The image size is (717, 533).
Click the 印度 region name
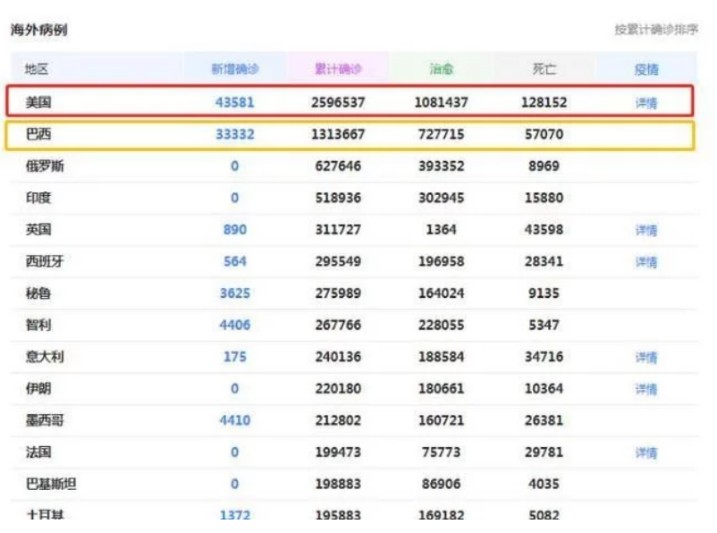pyautogui.click(x=38, y=198)
